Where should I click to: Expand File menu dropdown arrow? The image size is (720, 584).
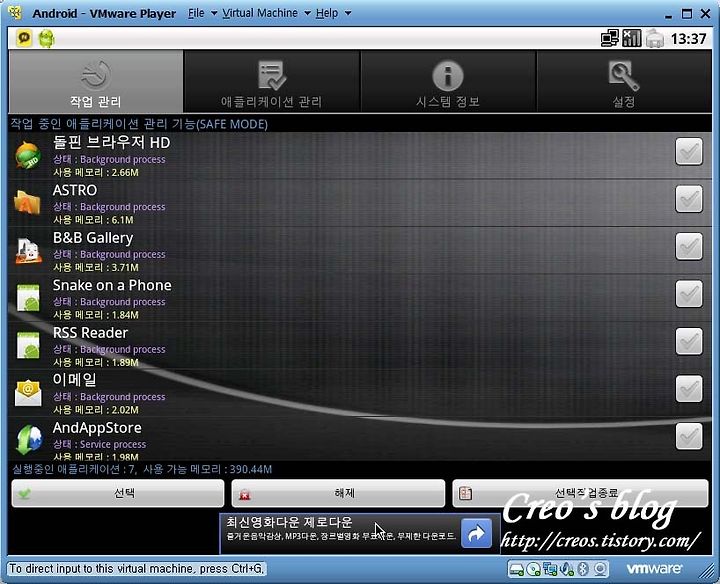tap(214, 13)
